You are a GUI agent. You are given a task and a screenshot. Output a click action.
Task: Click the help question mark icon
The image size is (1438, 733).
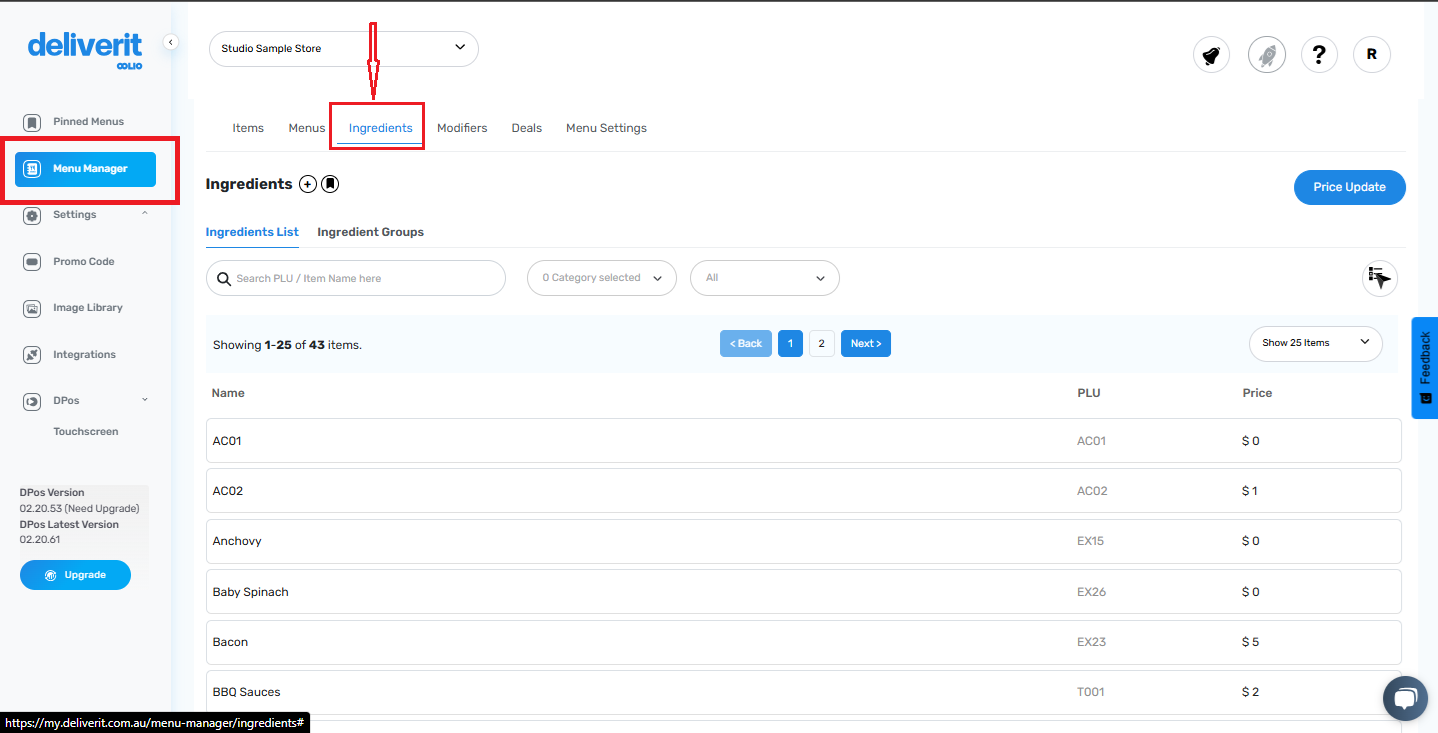pos(1319,55)
